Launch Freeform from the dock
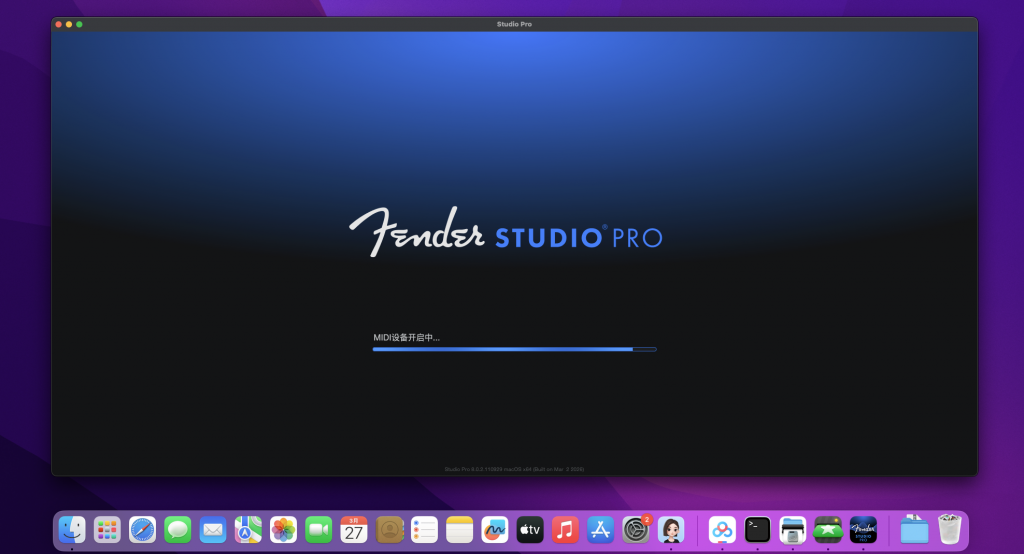Screen dimensions: 1024x554 point(495,529)
